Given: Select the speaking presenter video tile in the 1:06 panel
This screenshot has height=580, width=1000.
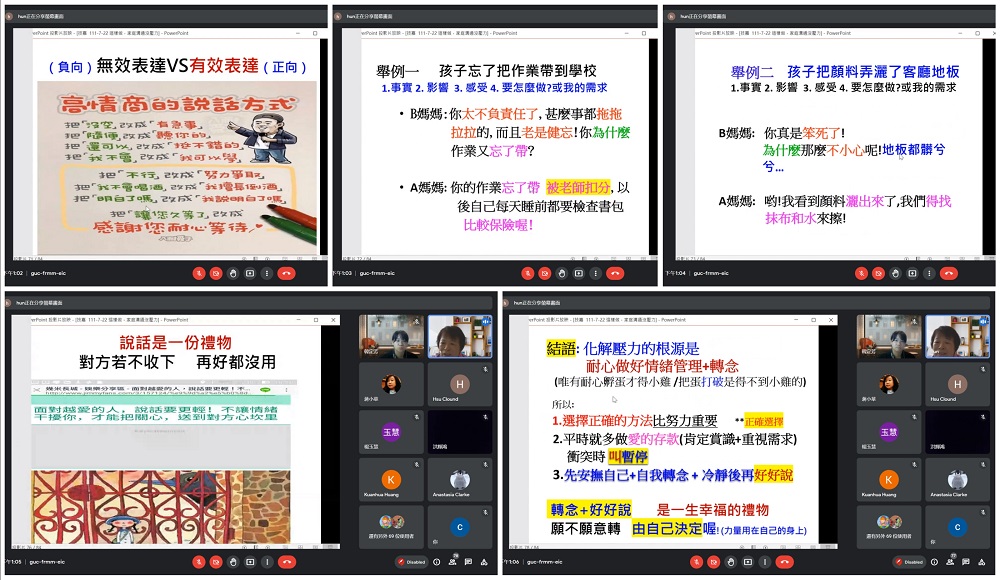Looking at the screenshot, I should tap(957, 336).
